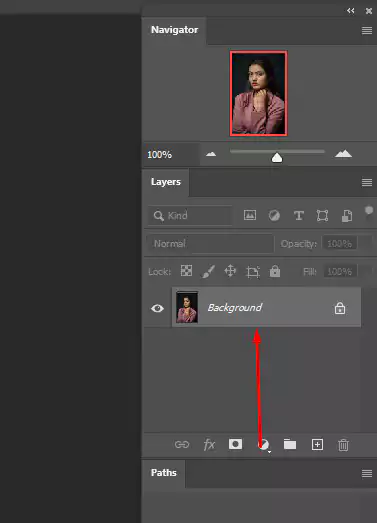Select the Background layer name
This screenshot has height=523, width=377.
click(x=235, y=308)
